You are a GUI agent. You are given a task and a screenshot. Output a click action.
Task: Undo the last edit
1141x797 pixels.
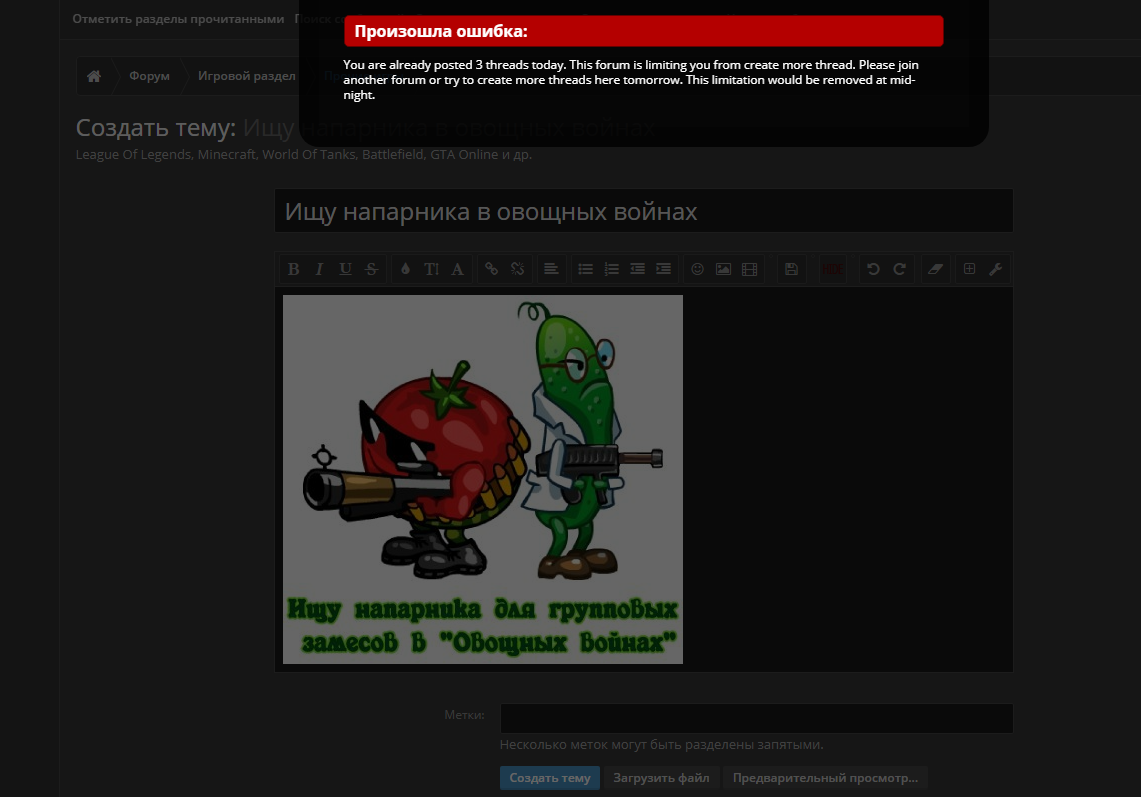tap(873, 269)
